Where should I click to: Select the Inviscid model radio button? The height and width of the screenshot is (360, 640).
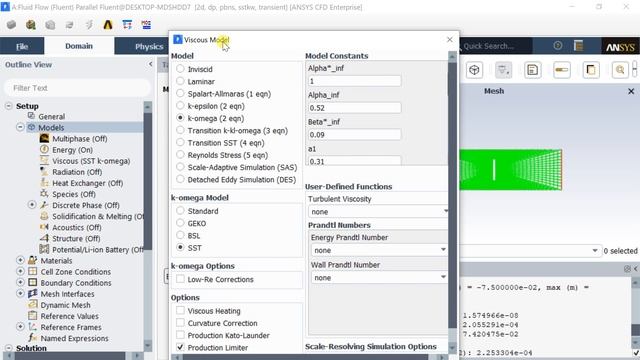(180, 69)
